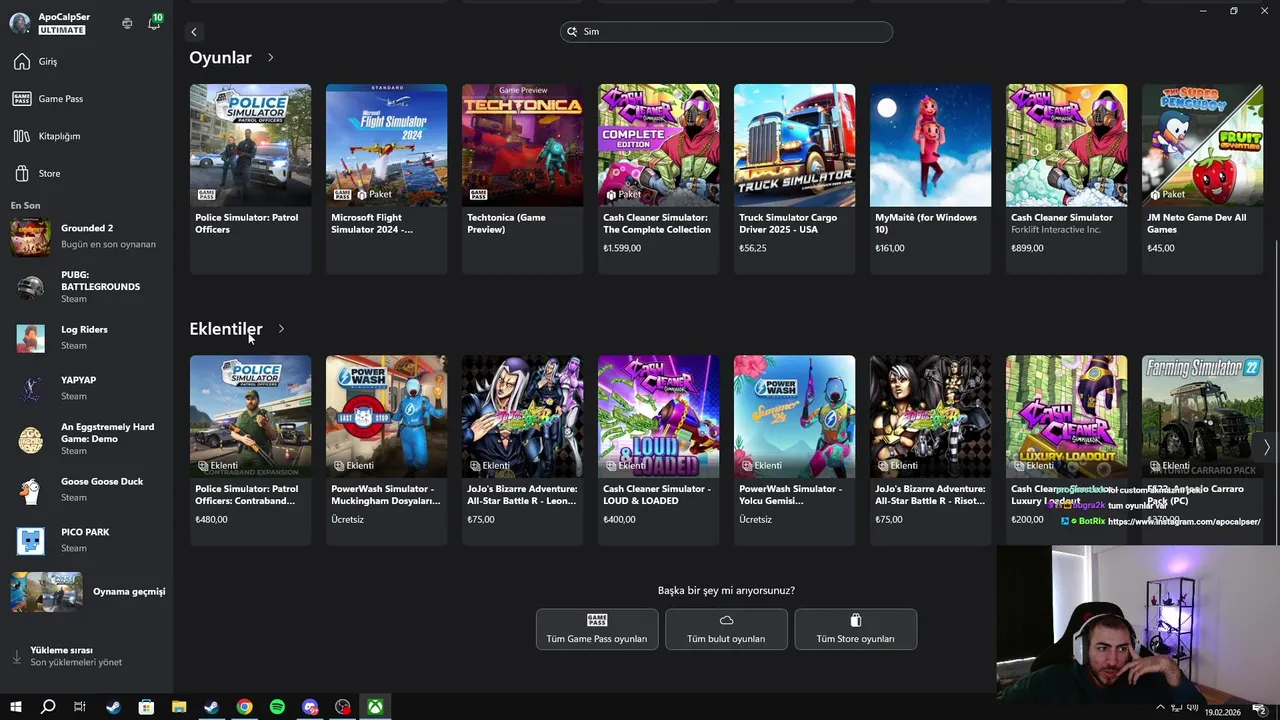Viewport: 1280px width, 720px height.
Task: Open Google Chrome from taskbar
Action: (x=244, y=707)
